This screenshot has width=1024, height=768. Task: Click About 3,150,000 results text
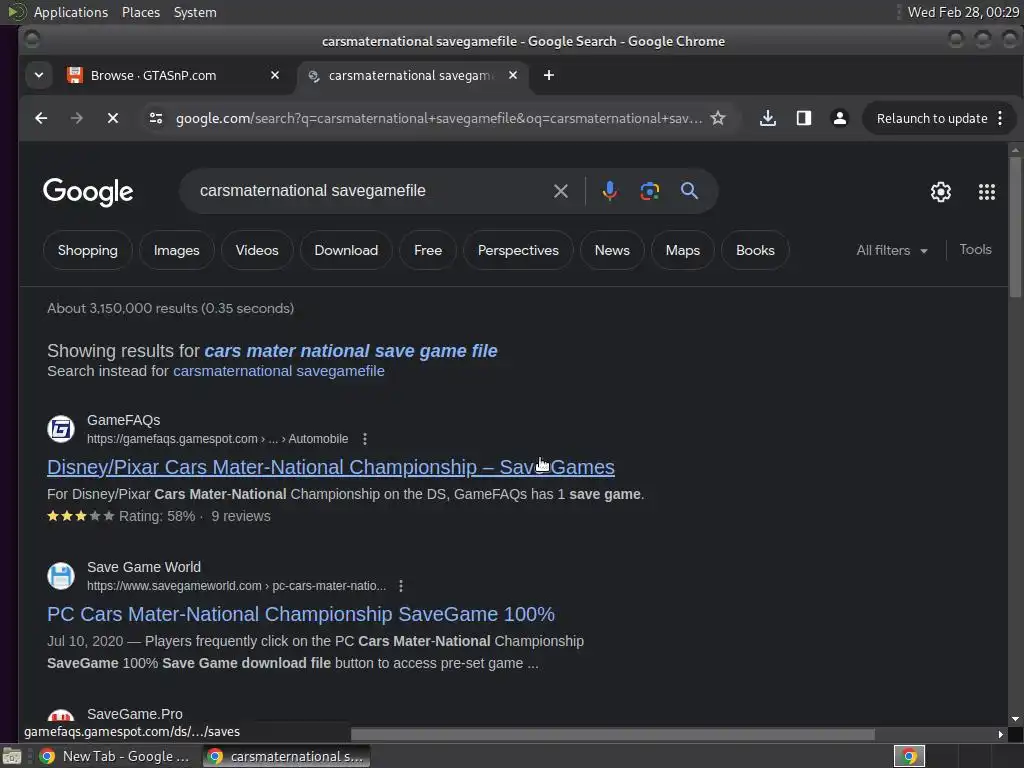[170, 308]
